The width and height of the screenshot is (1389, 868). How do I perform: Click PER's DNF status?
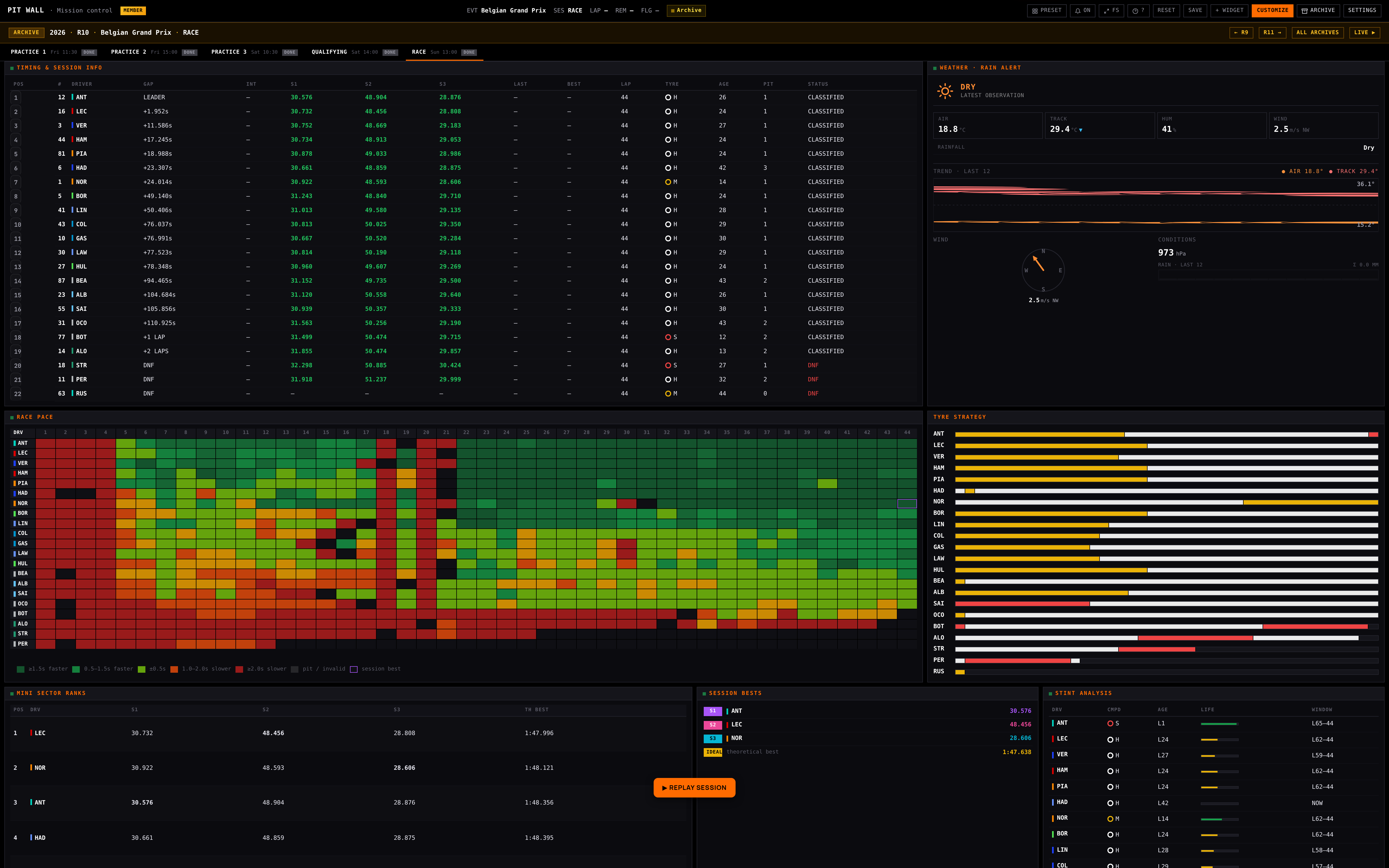click(813, 379)
